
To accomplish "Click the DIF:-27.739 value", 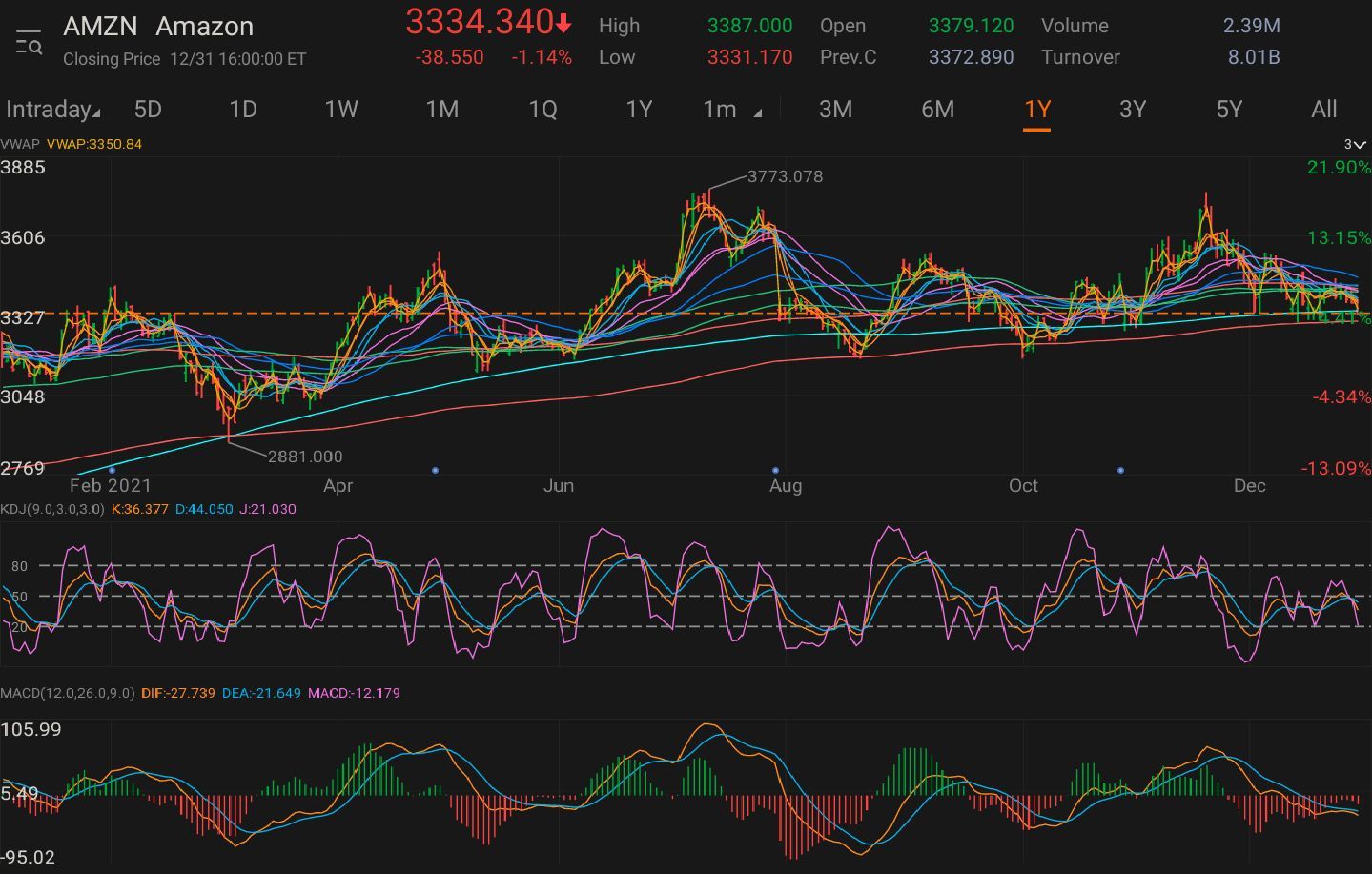I will 178,693.
